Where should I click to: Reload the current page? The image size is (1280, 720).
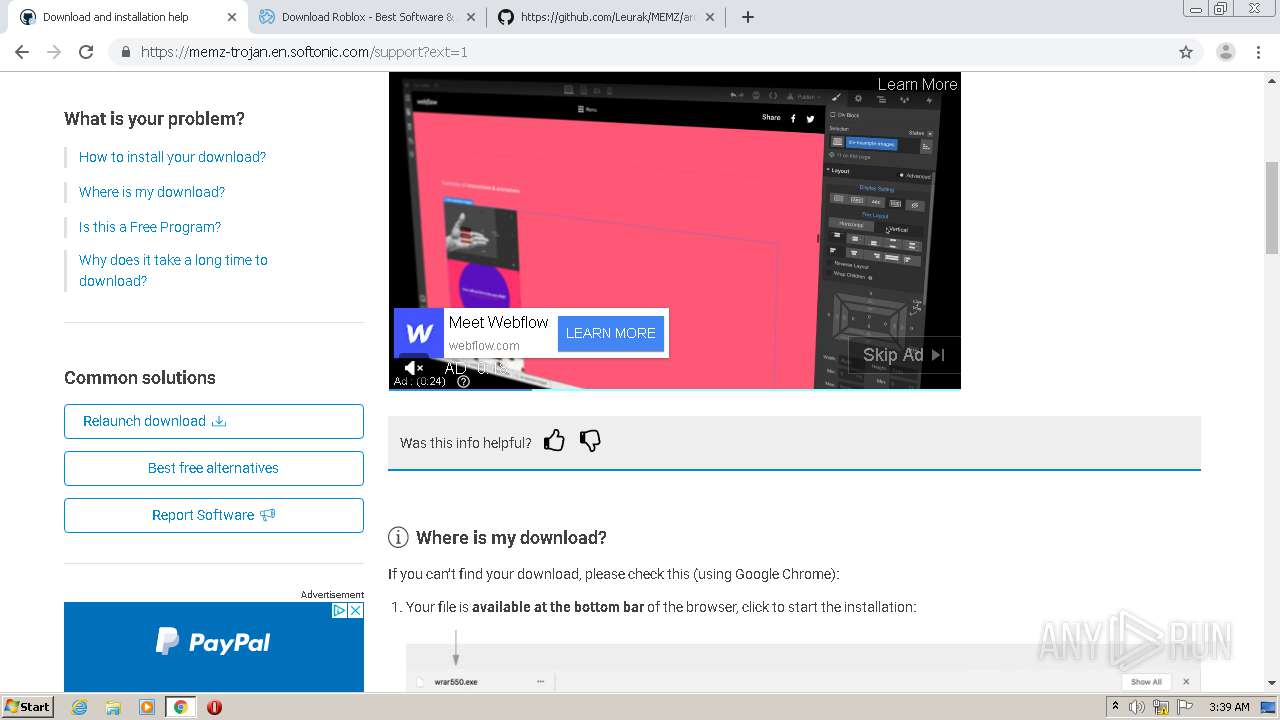[x=86, y=52]
